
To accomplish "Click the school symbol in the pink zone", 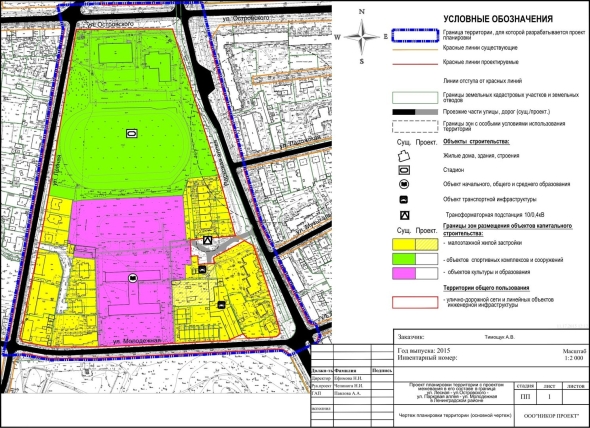I will point(132,278).
